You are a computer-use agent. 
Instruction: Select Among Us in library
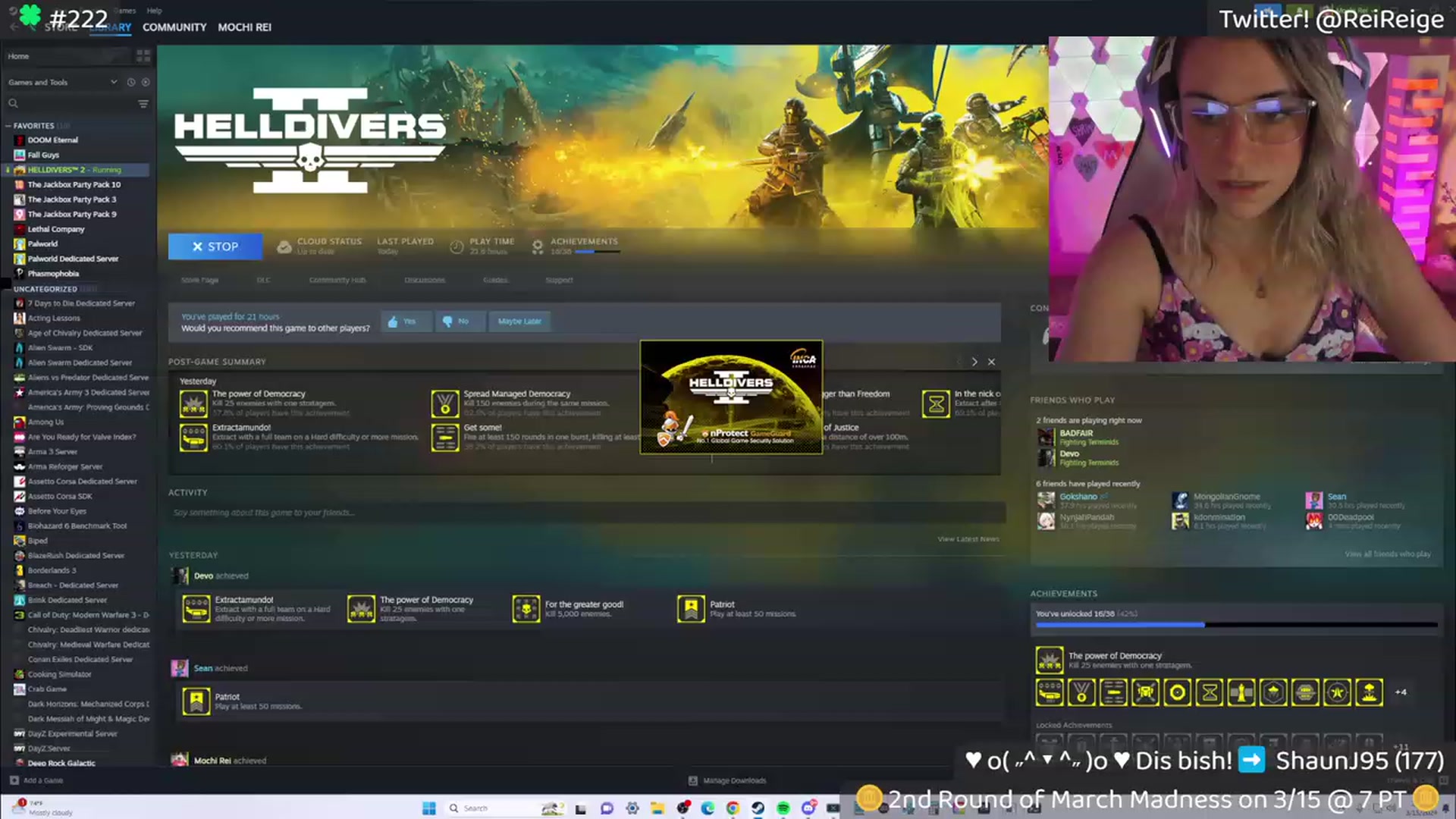(x=45, y=422)
